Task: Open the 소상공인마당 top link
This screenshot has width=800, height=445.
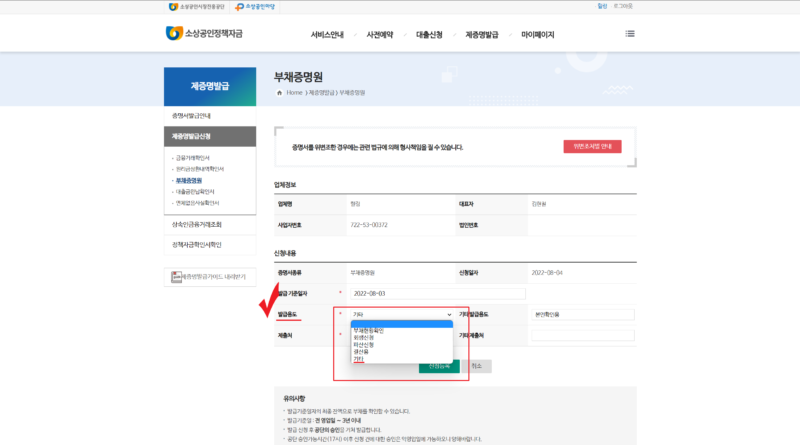Action: tap(255, 7)
